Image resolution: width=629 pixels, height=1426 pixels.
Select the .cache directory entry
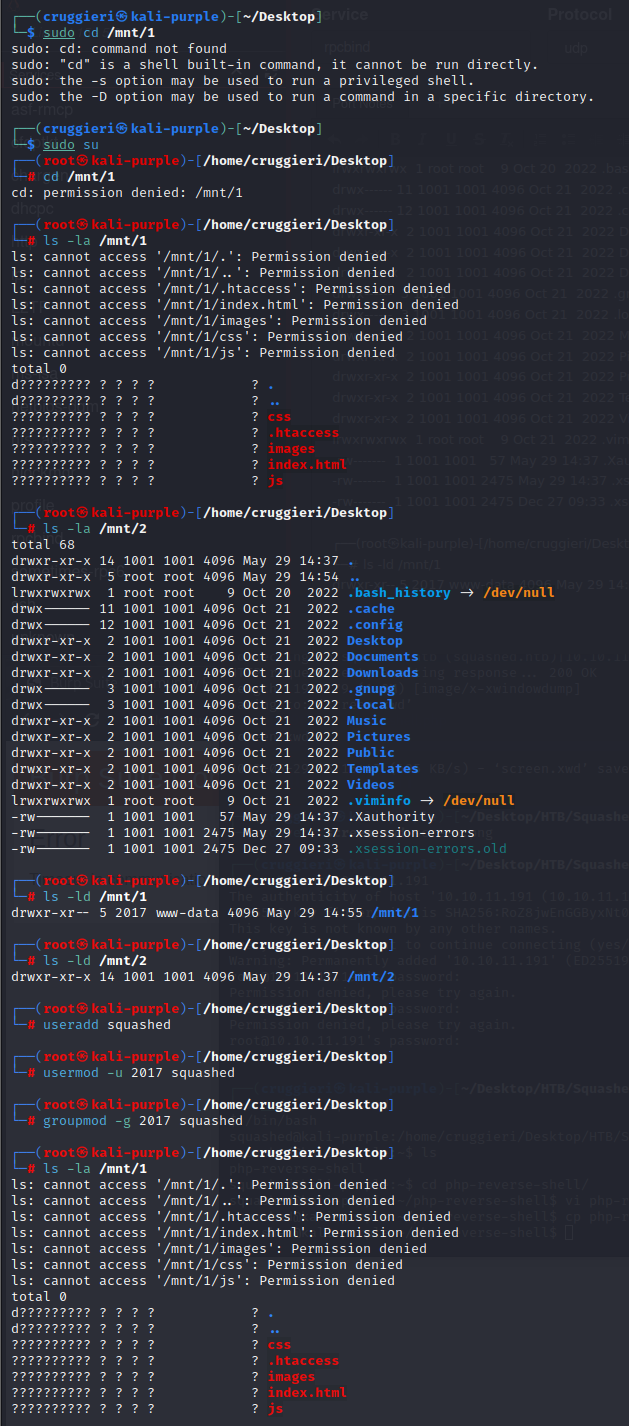(x=371, y=609)
